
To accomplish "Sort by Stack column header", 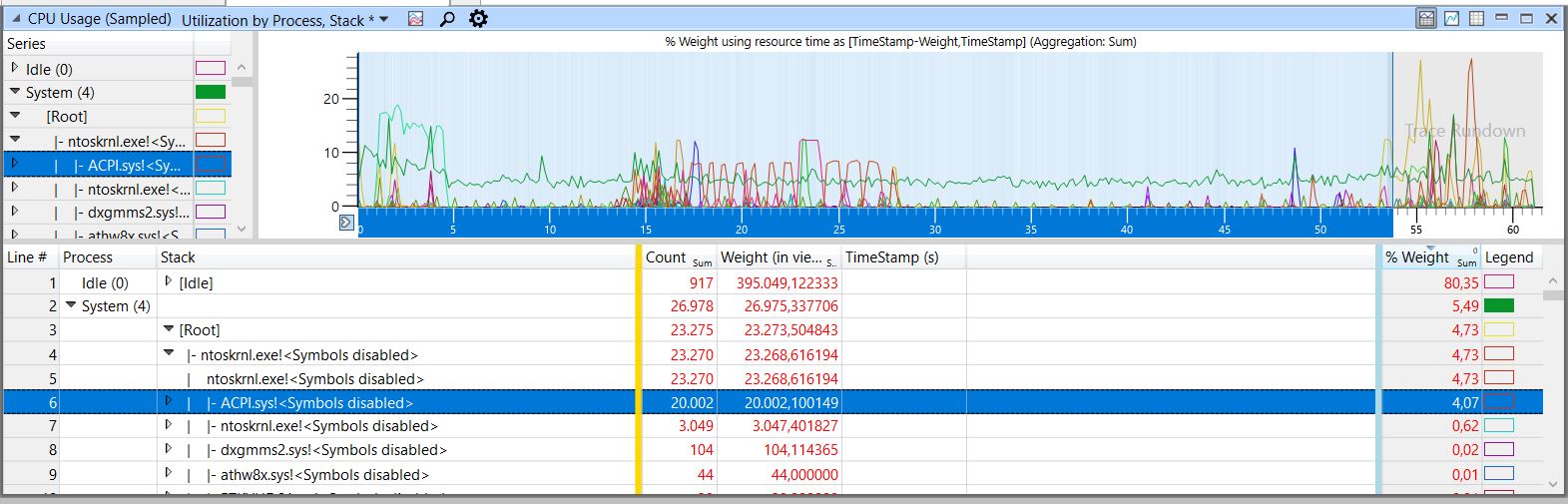I will [x=396, y=256].
